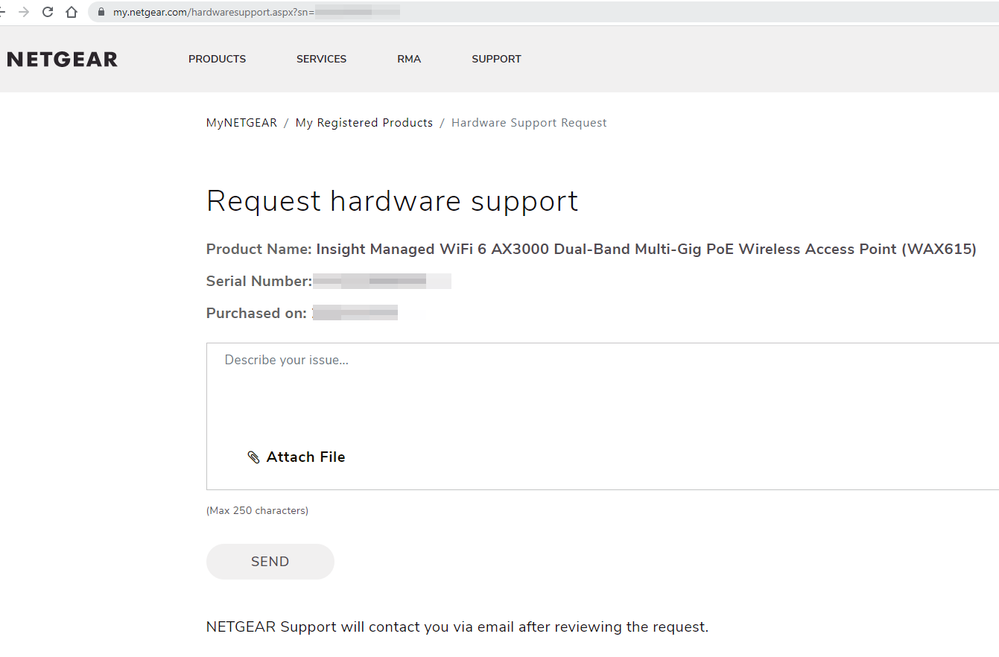999x657 pixels.
Task: Click the Hardware Support Request breadcrumb
Action: [x=529, y=123]
